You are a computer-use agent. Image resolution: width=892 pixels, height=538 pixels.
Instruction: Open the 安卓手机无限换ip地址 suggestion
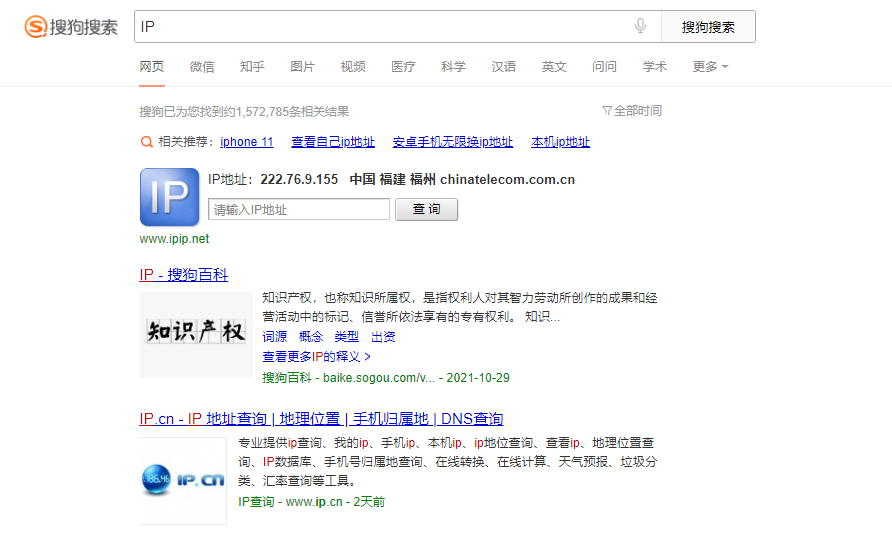[453, 142]
